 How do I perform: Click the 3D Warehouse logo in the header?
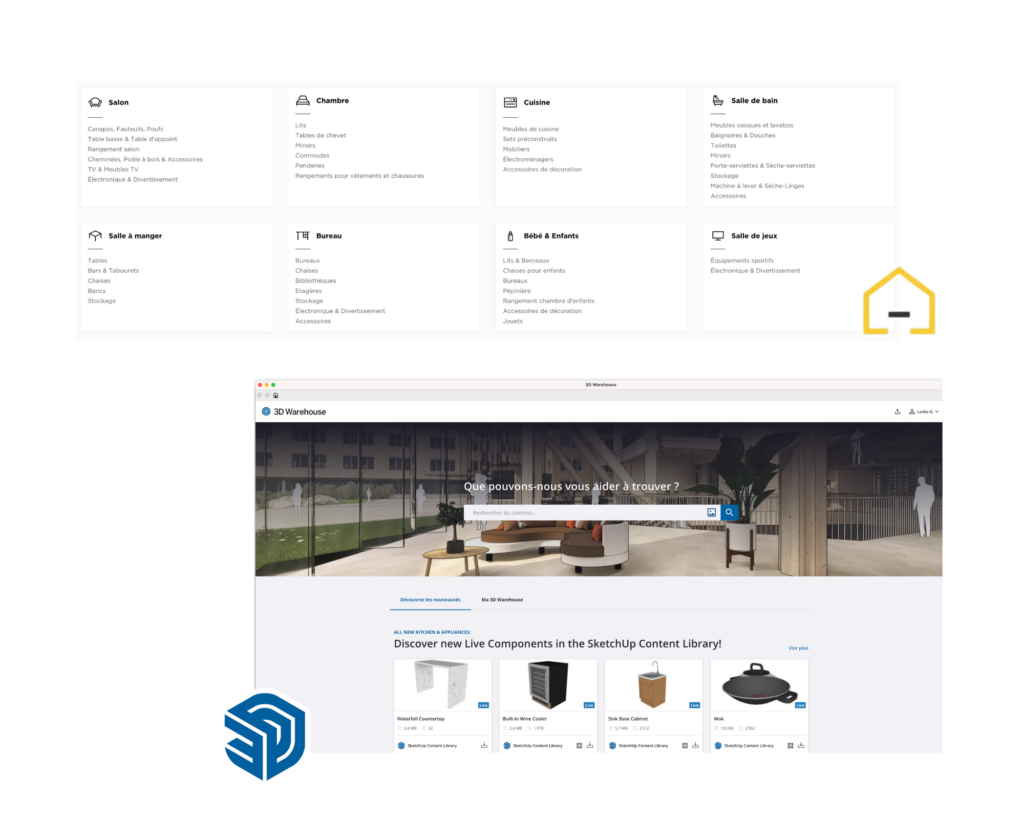[294, 411]
